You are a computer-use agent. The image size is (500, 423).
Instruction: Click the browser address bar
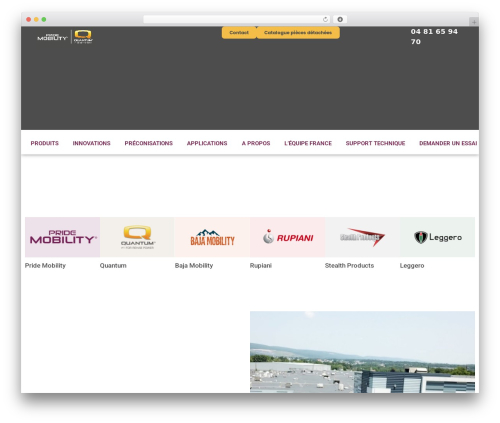point(236,20)
